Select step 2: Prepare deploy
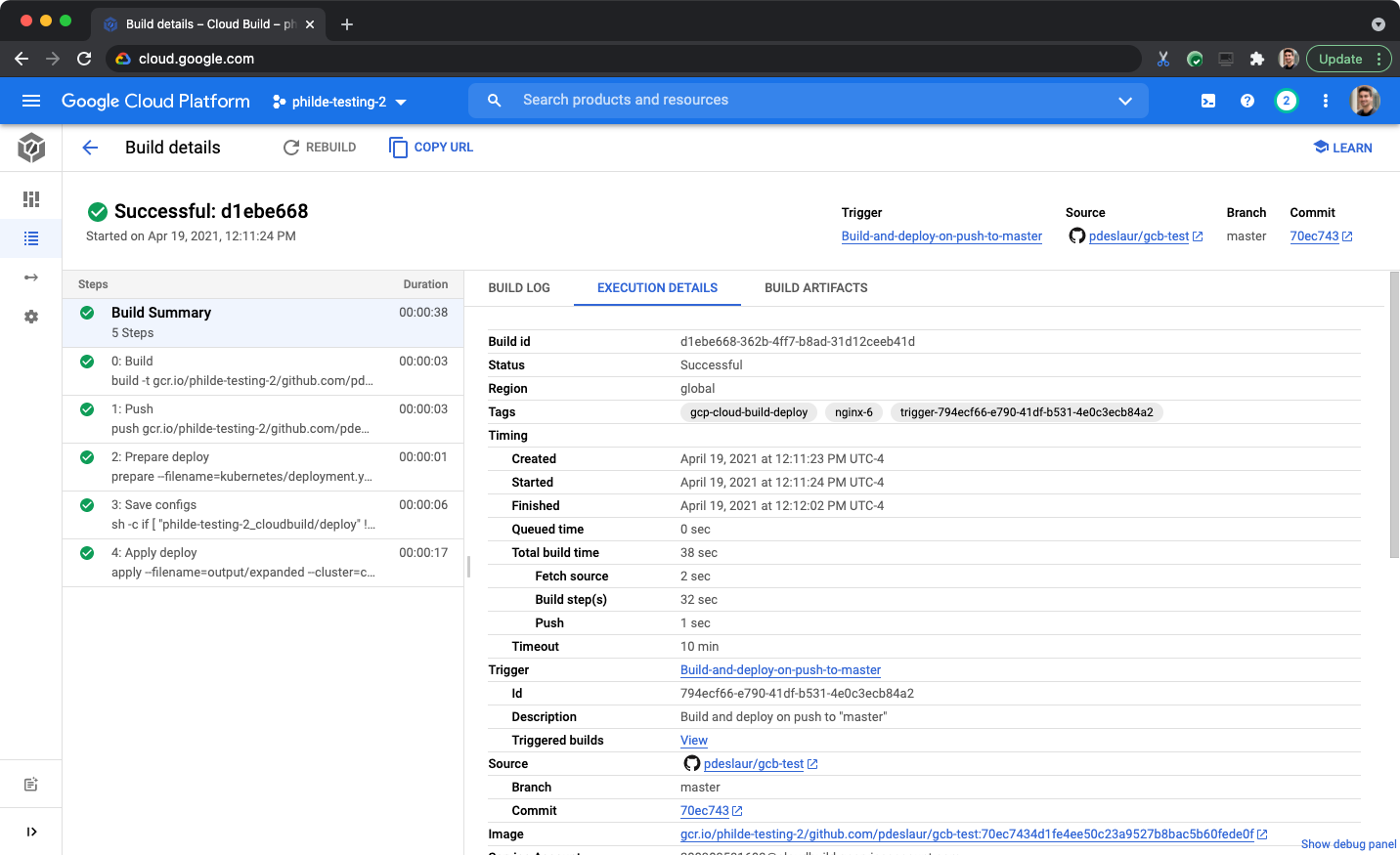Viewport: 1400px width, 855px height. (x=263, y=466)
